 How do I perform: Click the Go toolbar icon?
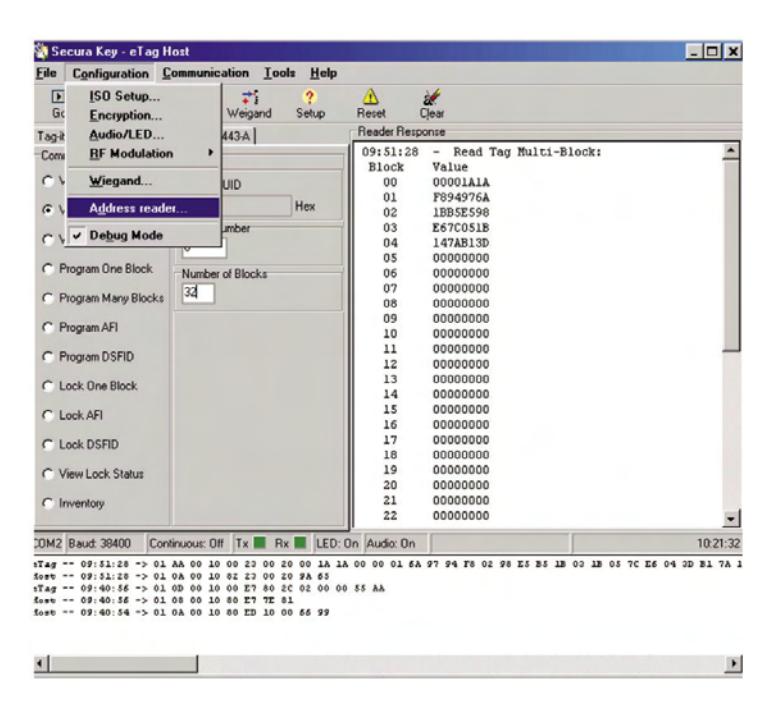(58, 105)
